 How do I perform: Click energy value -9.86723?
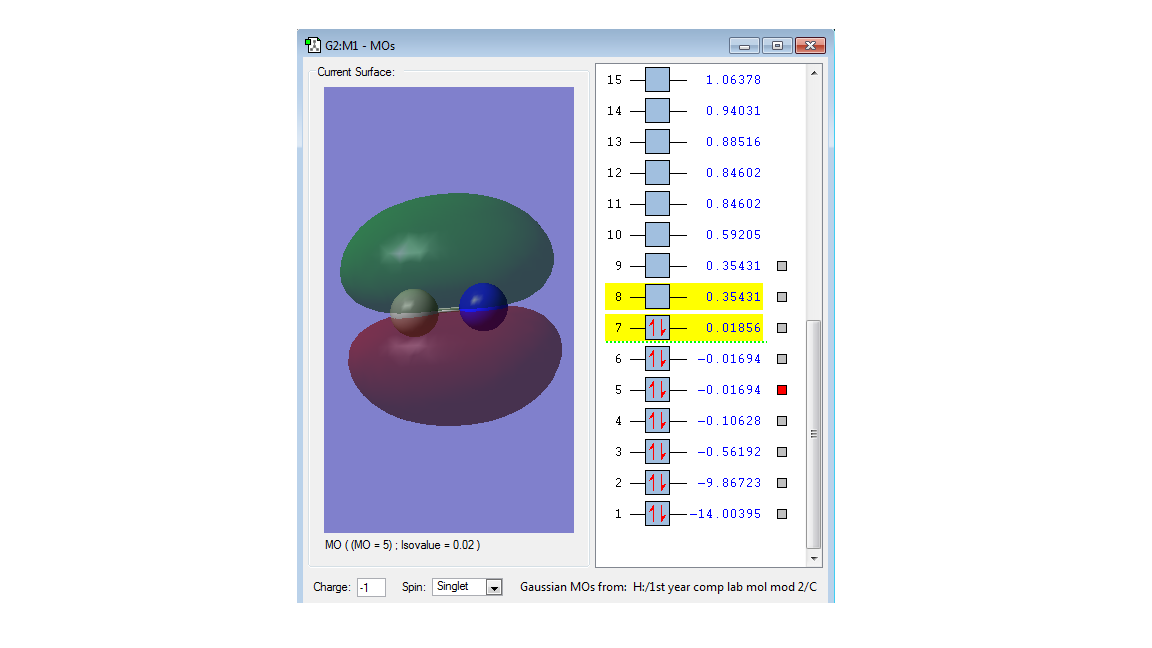click(729, 483)
